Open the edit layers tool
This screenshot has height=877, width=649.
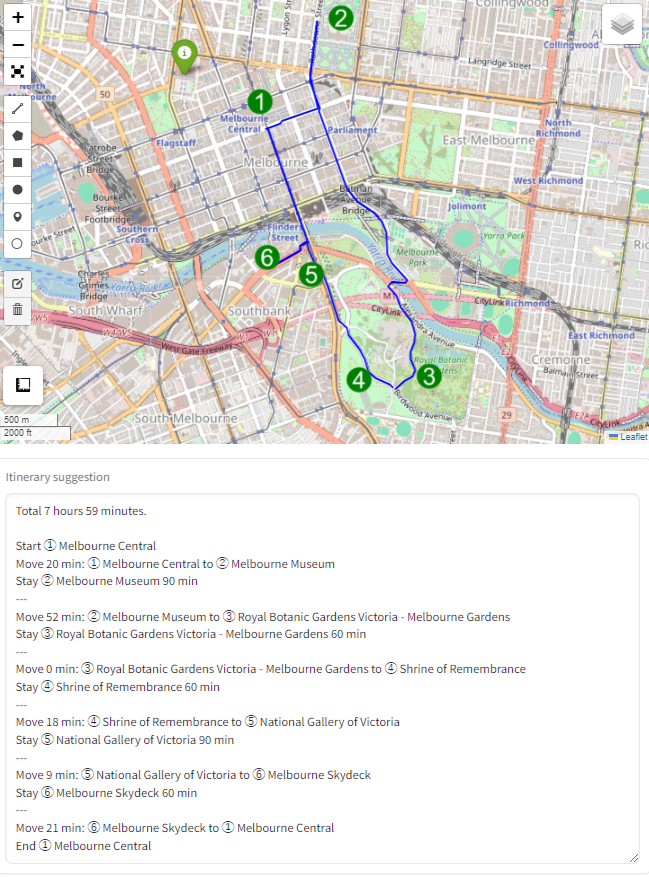[x=18, y=284]
